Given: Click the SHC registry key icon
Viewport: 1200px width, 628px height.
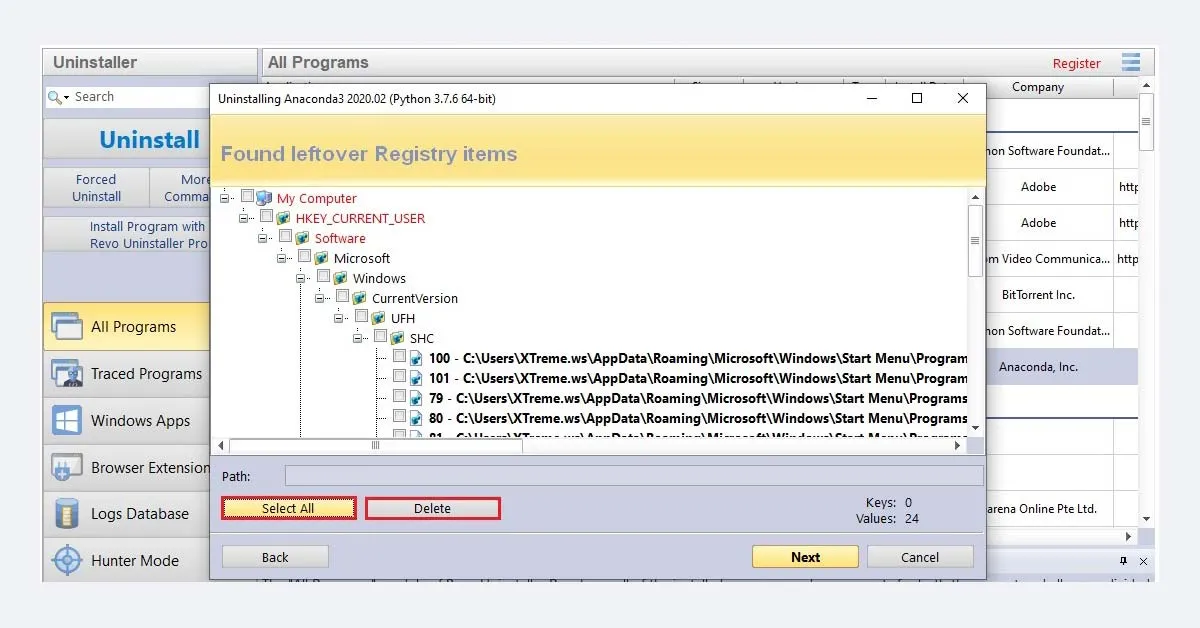Looking at the screenshot, I should [396, 338].
